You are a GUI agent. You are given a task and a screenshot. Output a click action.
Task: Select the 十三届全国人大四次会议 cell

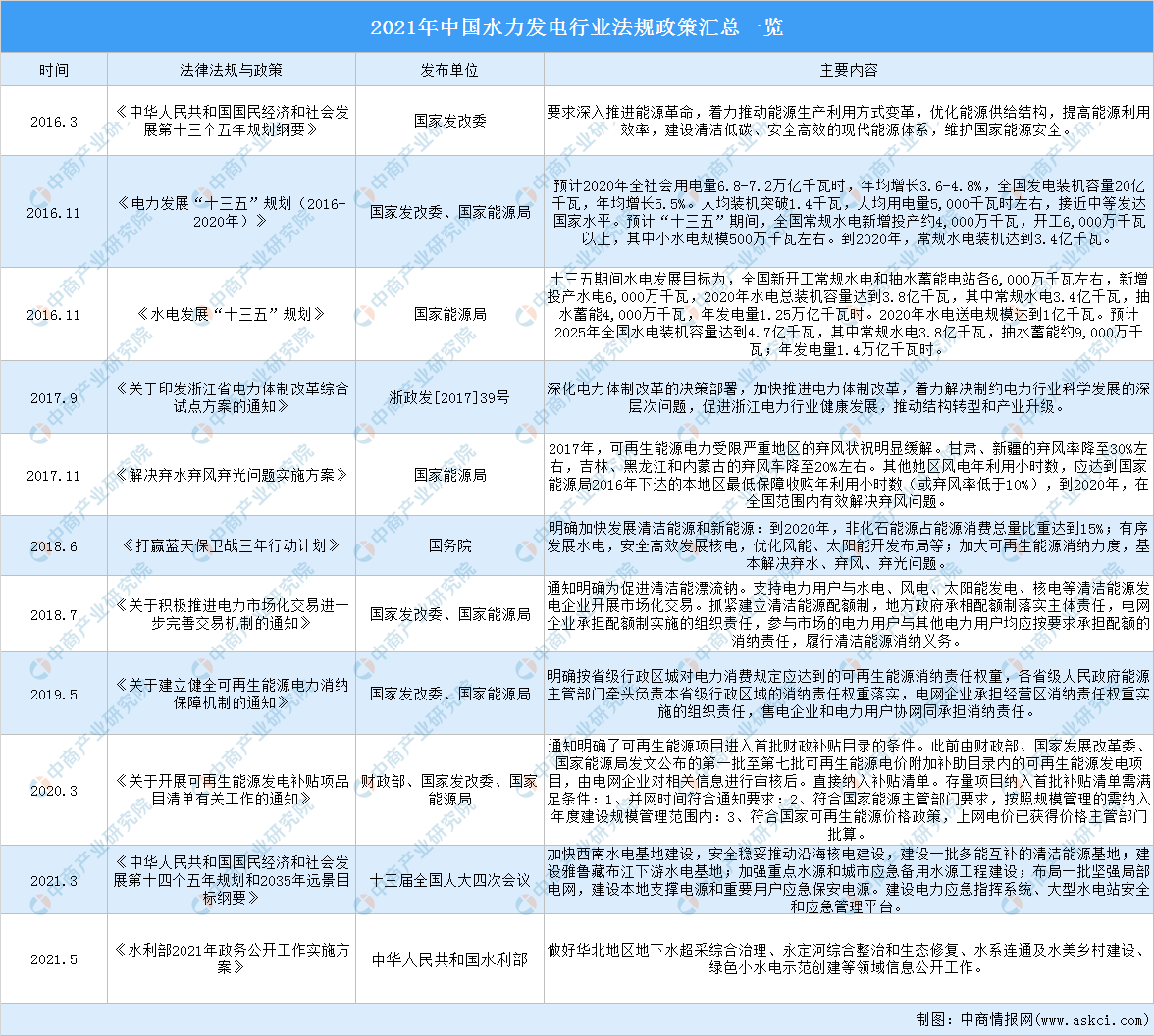pyautogui.click(x=449, y=880)
